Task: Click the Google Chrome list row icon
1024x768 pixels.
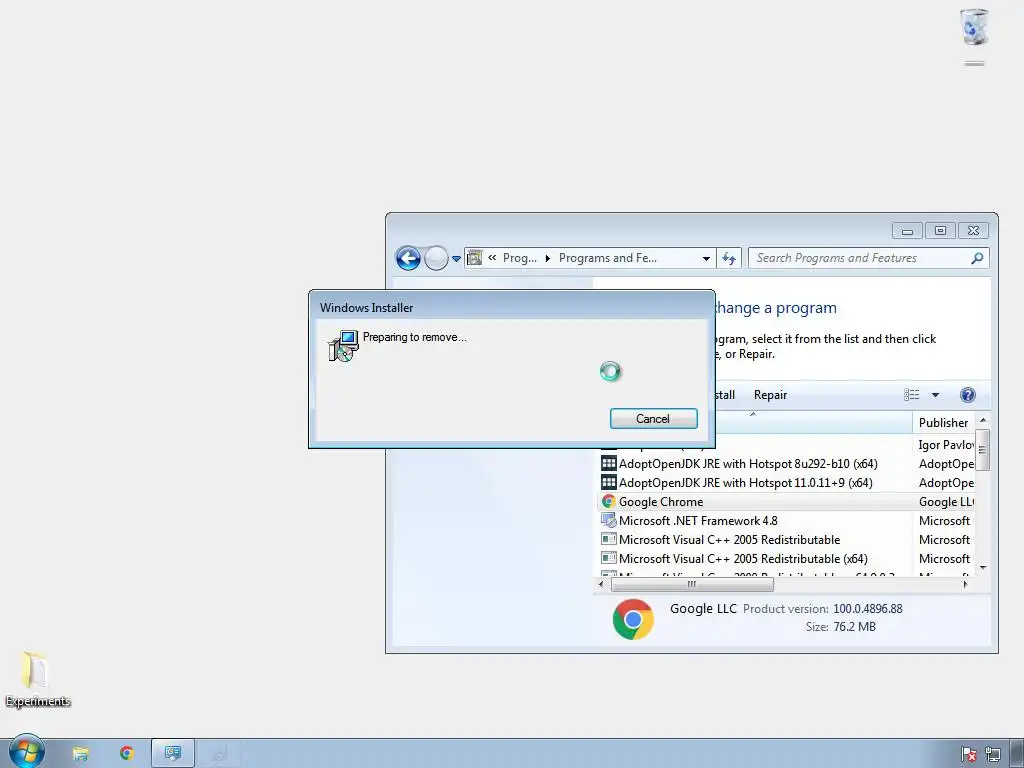Action: click(609, 501)
